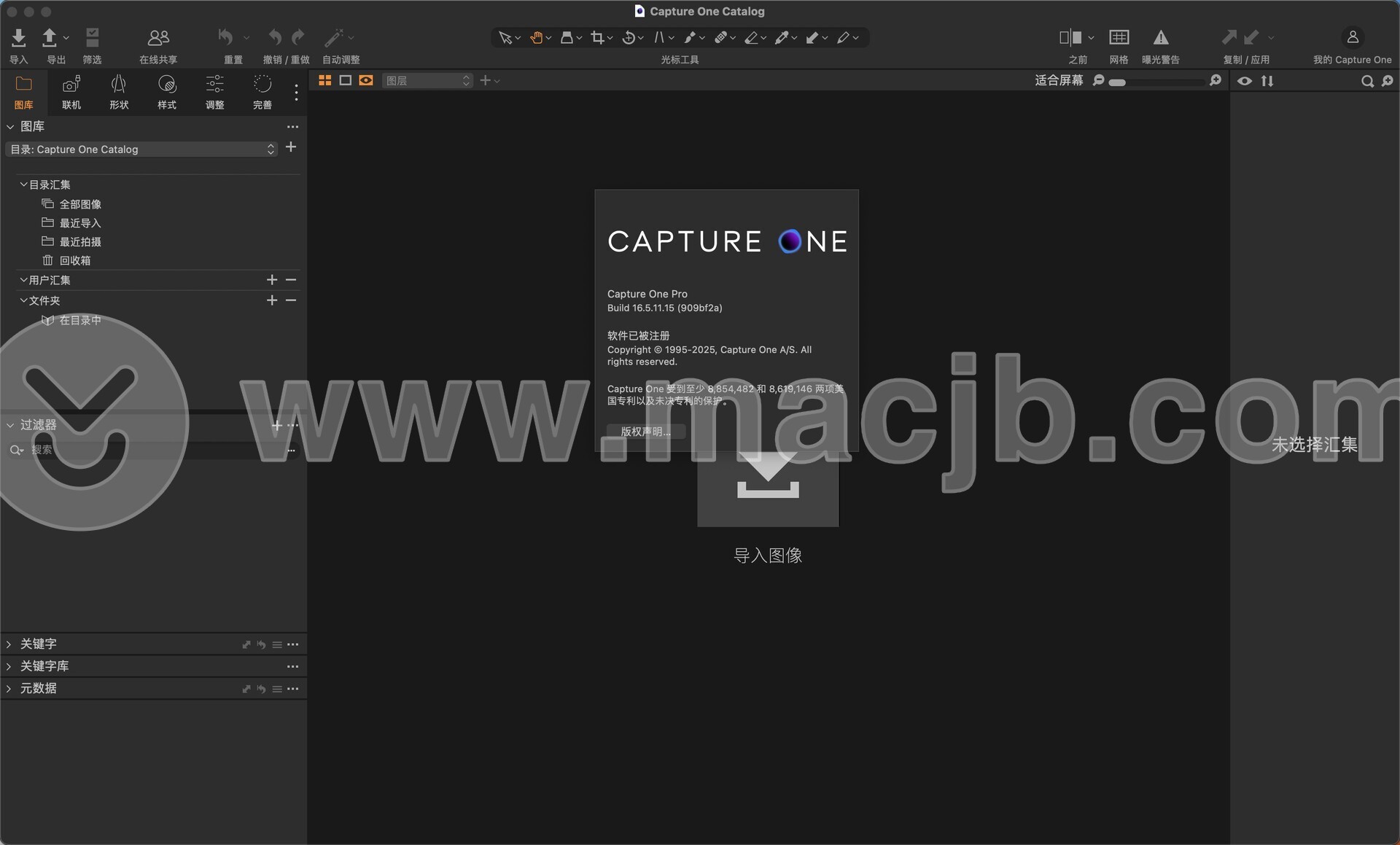Expand the Metadata (元数据) panel
Screen dimensions: 1400x845
(x=9, y=689)
